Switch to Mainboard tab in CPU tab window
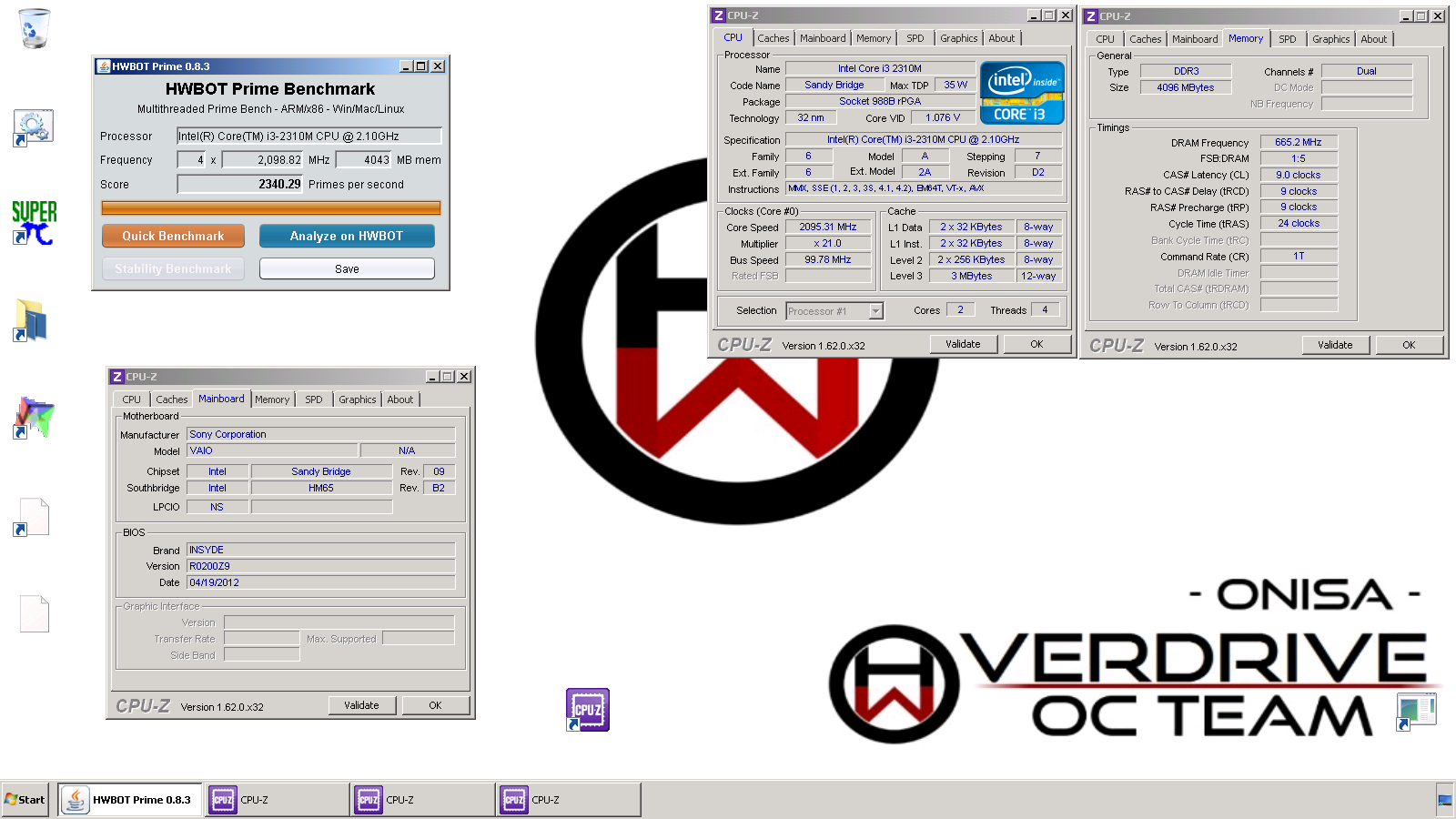 [823, 38]
